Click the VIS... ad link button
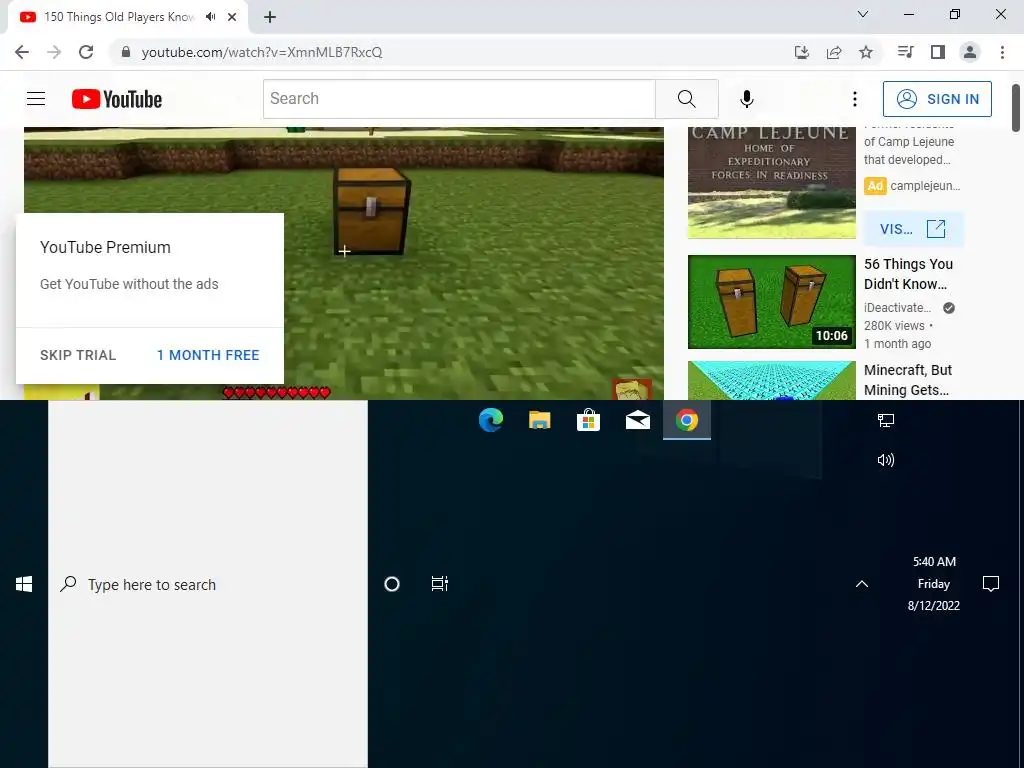 (913, 229)
